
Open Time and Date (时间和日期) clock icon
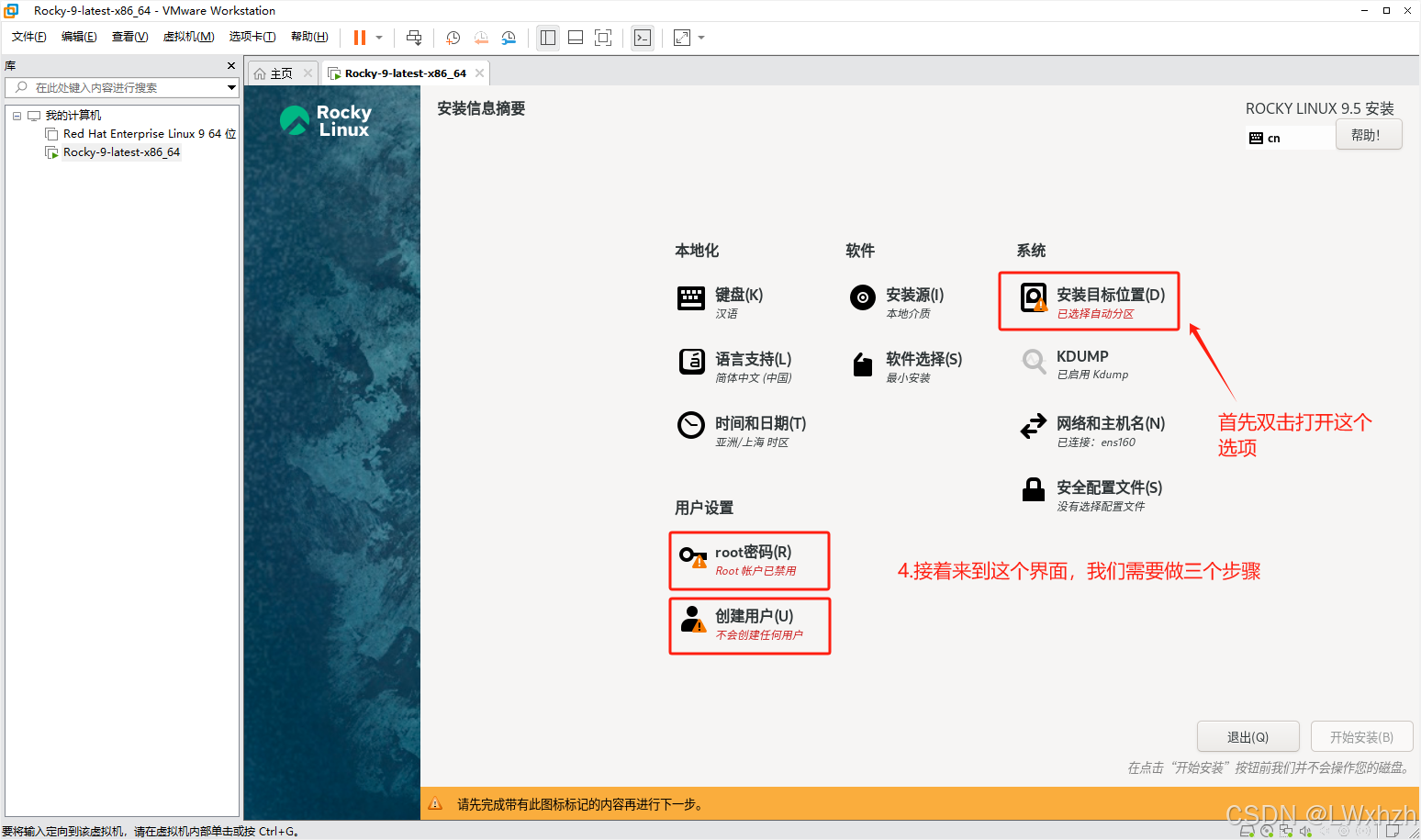(x=690, y=425)
